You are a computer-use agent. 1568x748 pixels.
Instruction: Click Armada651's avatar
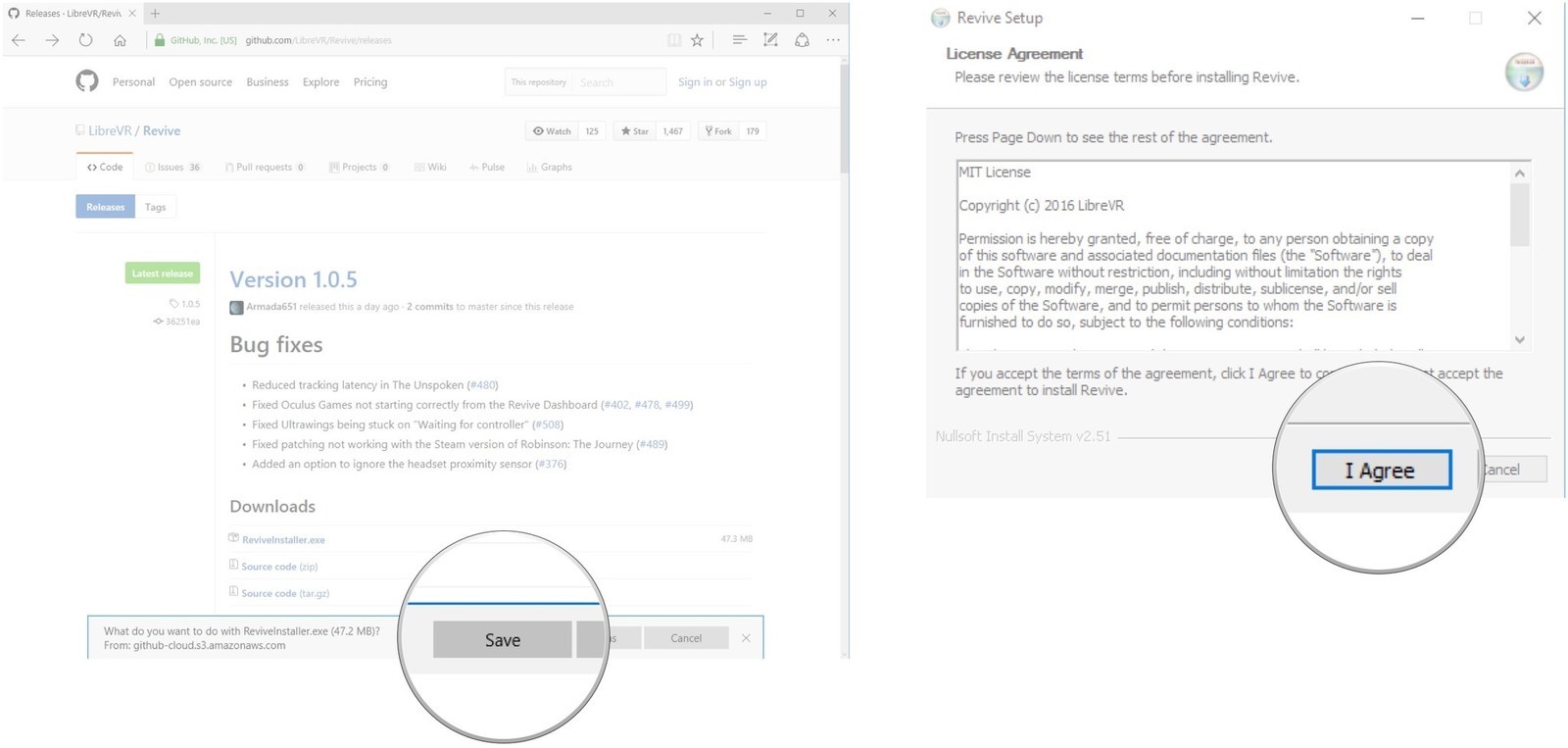click(236, 307)
